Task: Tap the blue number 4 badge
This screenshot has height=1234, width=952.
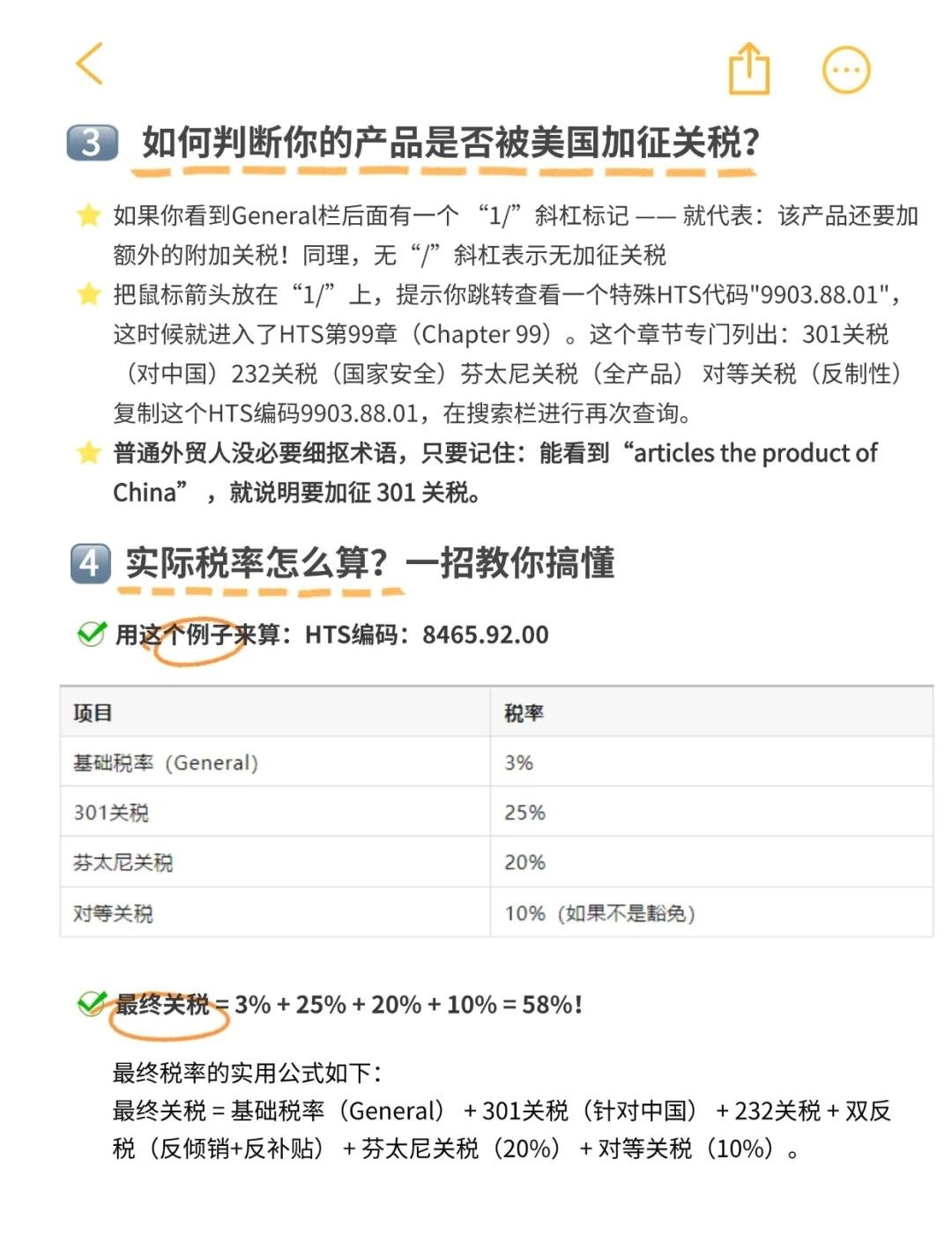Action: [x=91, y=563]
